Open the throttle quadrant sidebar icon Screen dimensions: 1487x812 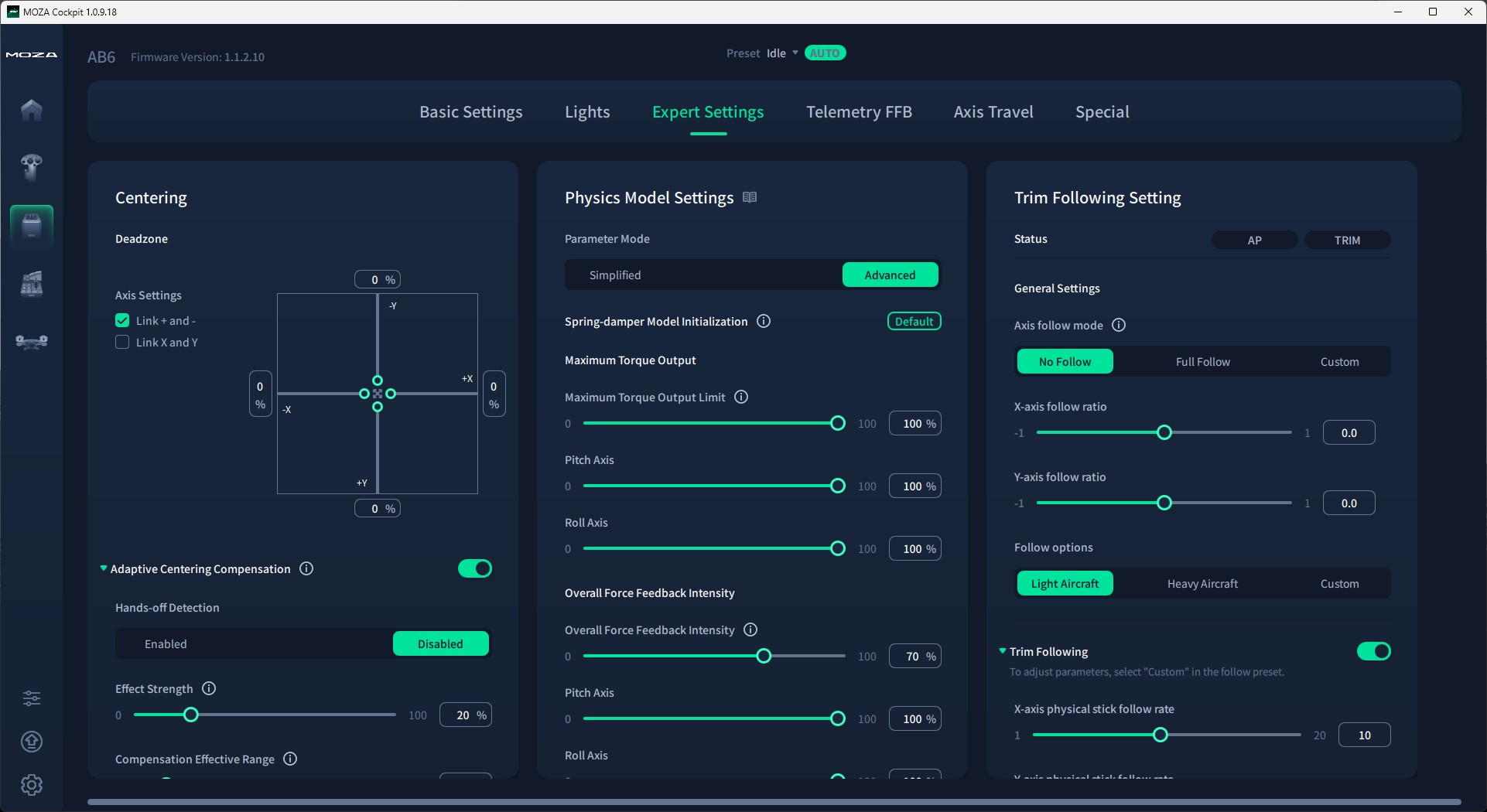32,284
